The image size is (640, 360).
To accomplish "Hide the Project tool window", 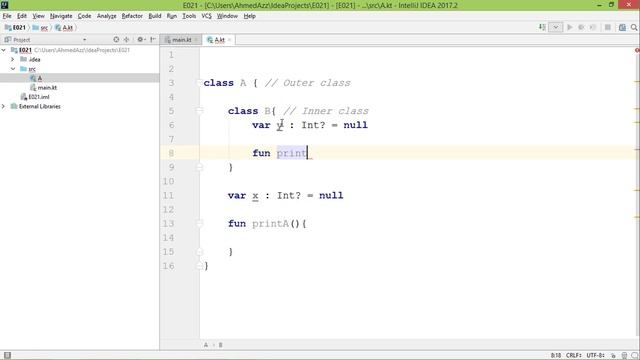I will (153, 40).
